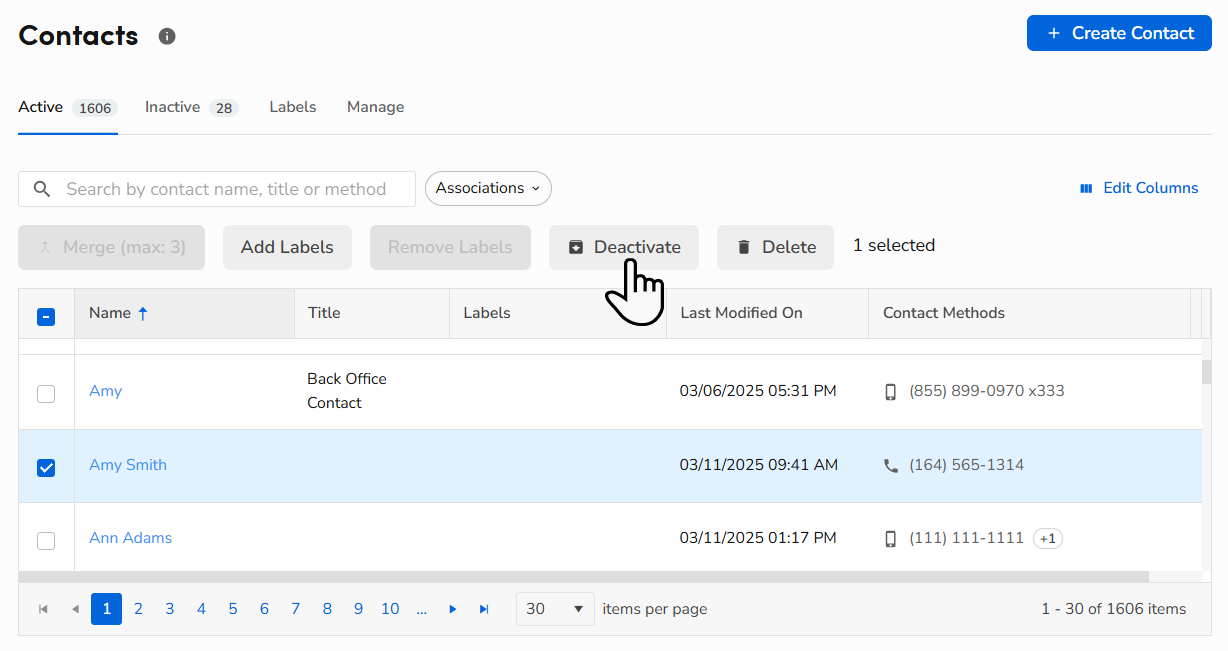Click the mobile phone icon beside Amy's number
Viewport: 1228px width, 651px height.
[889, 391]
